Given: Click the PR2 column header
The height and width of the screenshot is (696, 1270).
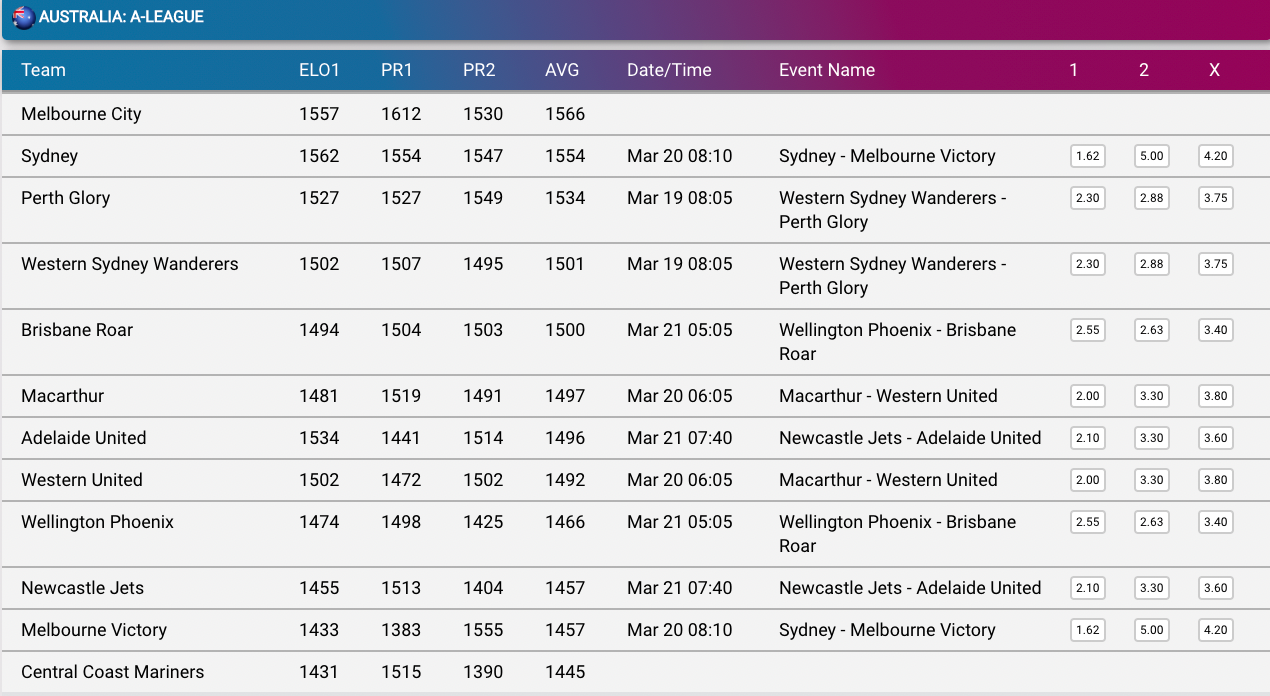Looking at the screenshot, I should (x=479, y=70).
